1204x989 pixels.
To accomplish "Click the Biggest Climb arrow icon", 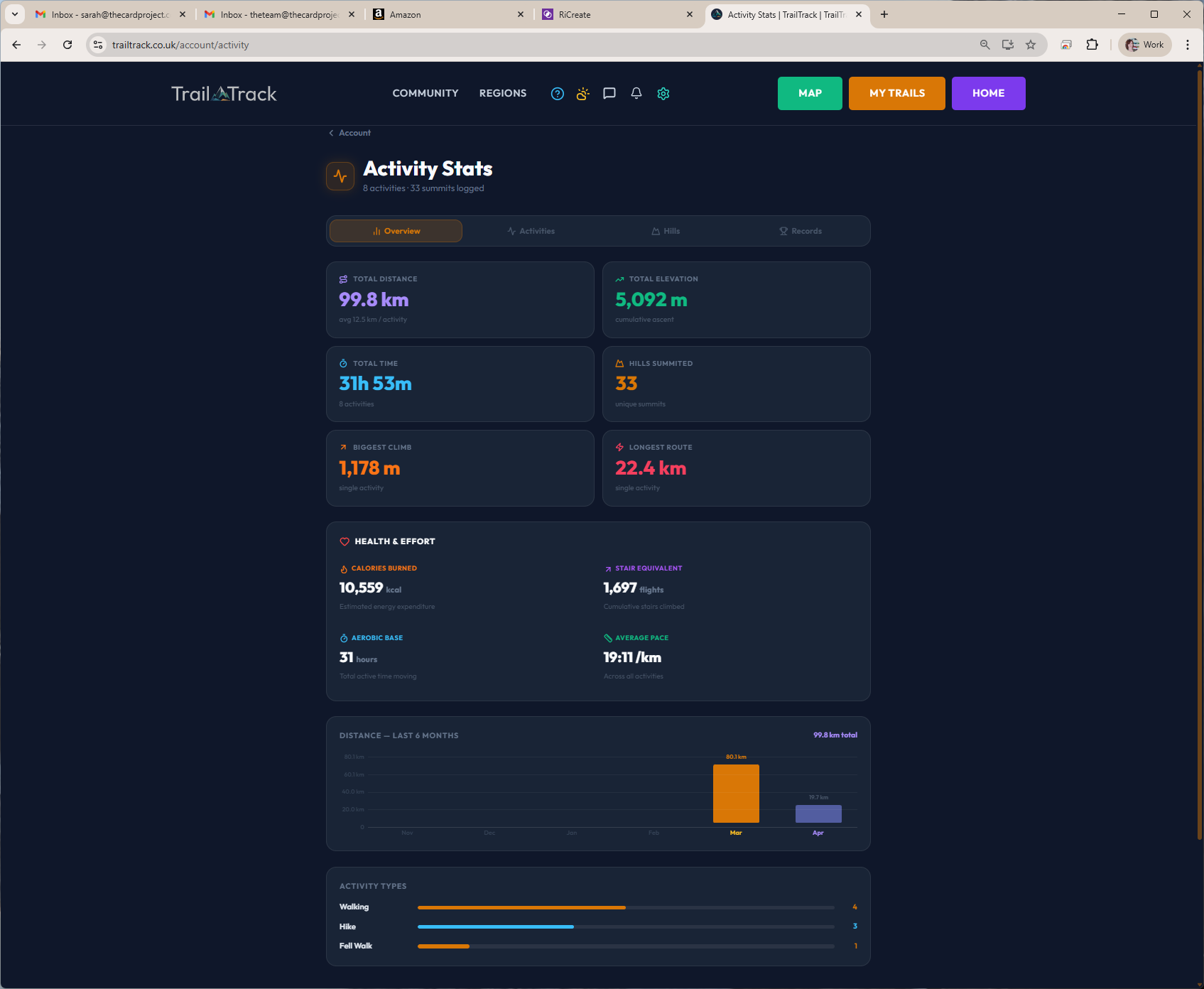I will (344, 448).
